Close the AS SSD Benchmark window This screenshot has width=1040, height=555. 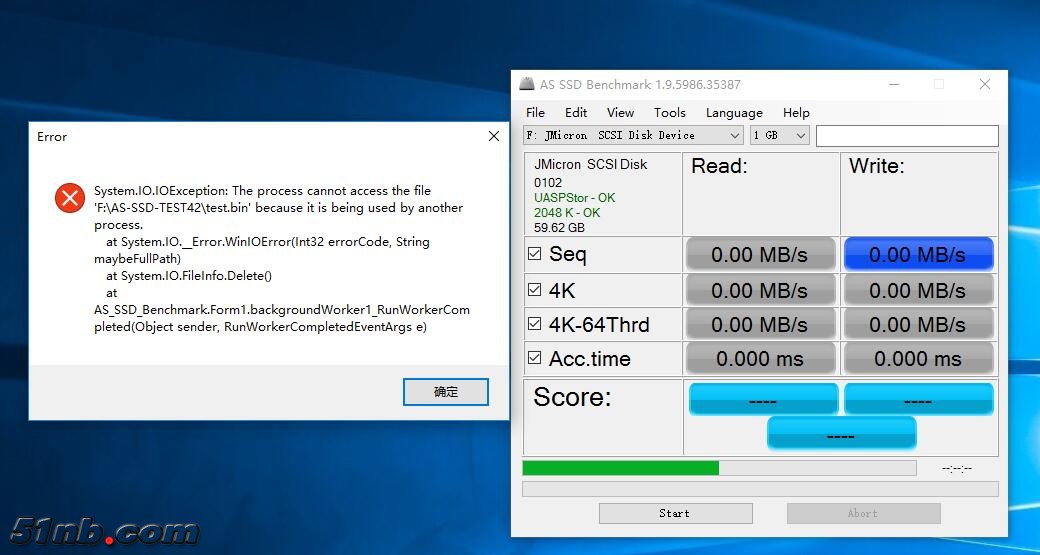pyautogui.click(x=985, y=85)
